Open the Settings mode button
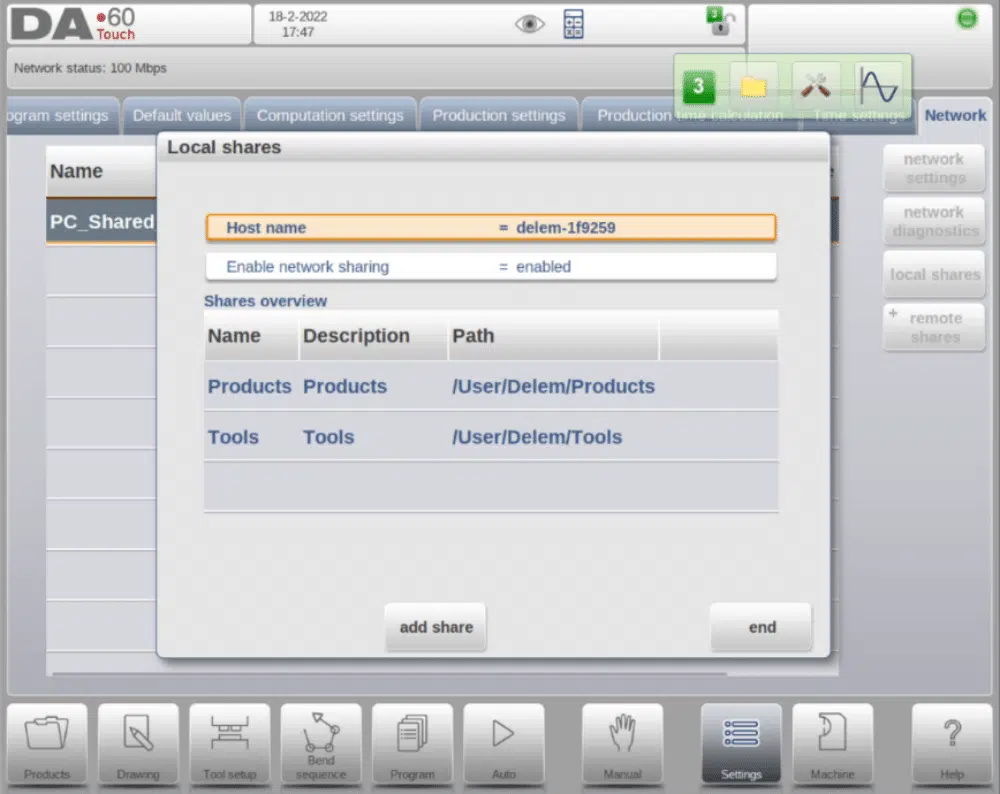1000x794 pixels. 741,744
